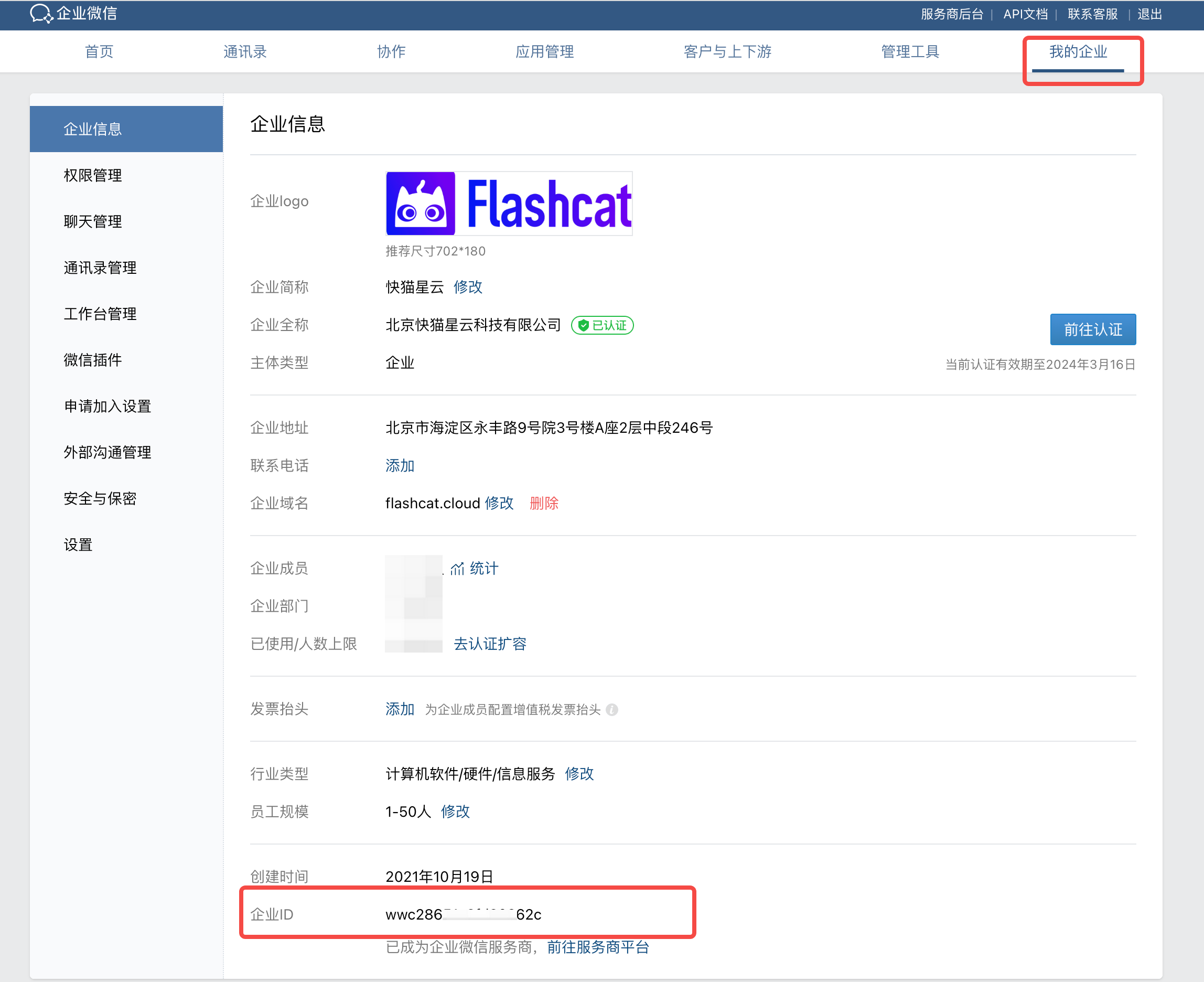Screen dimensions: 1204x982
Task: Open 工作台管理 sidebar entry
Action: (100, 314)
